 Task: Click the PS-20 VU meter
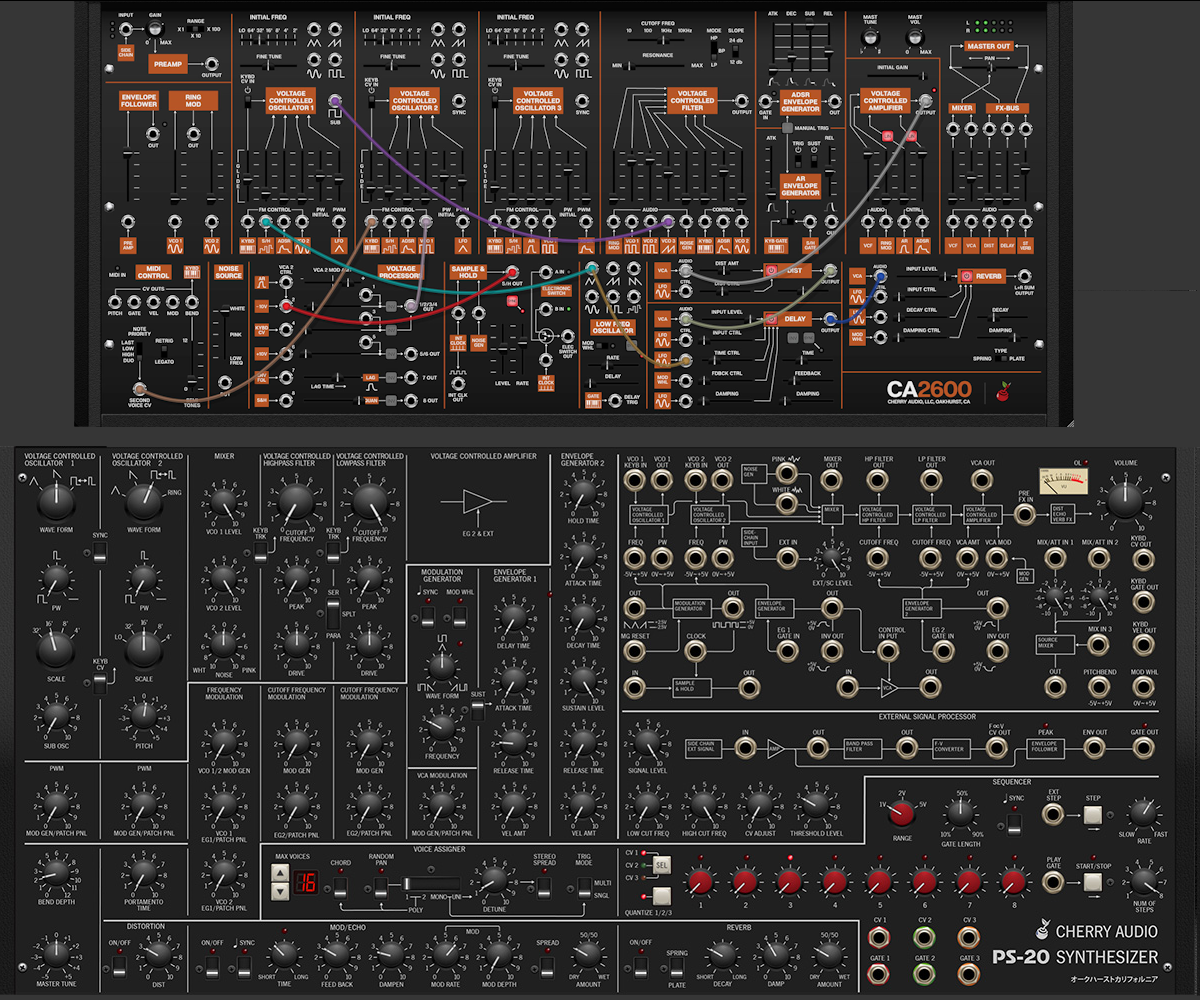[x=1063, y=481]
